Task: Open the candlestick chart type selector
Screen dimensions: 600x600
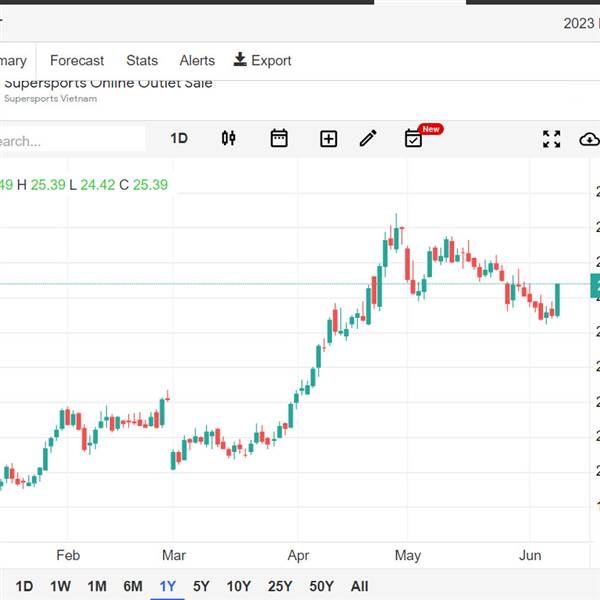Action: pyautogui.click(x=228, y=138)
